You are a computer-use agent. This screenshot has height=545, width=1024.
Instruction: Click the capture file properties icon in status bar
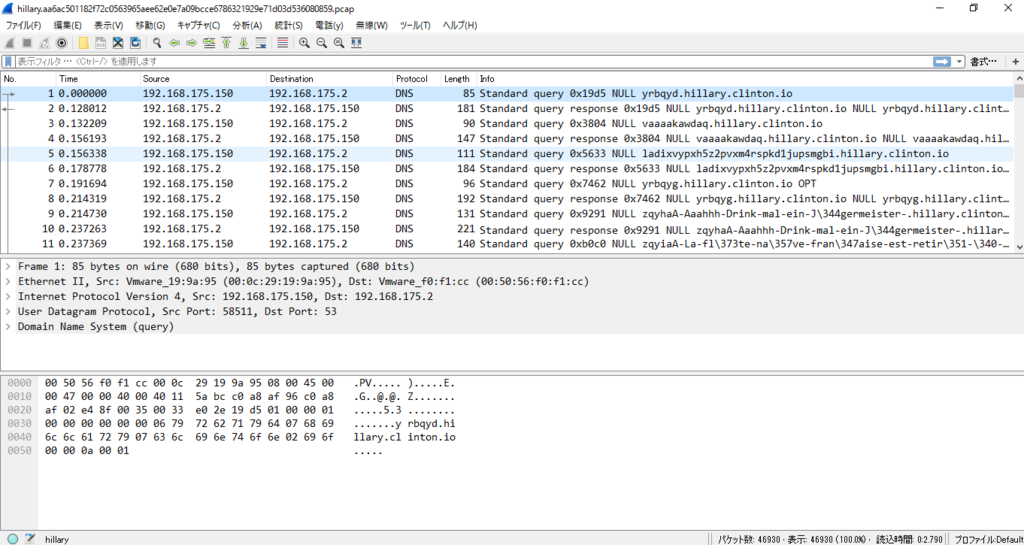pos(29,539)
